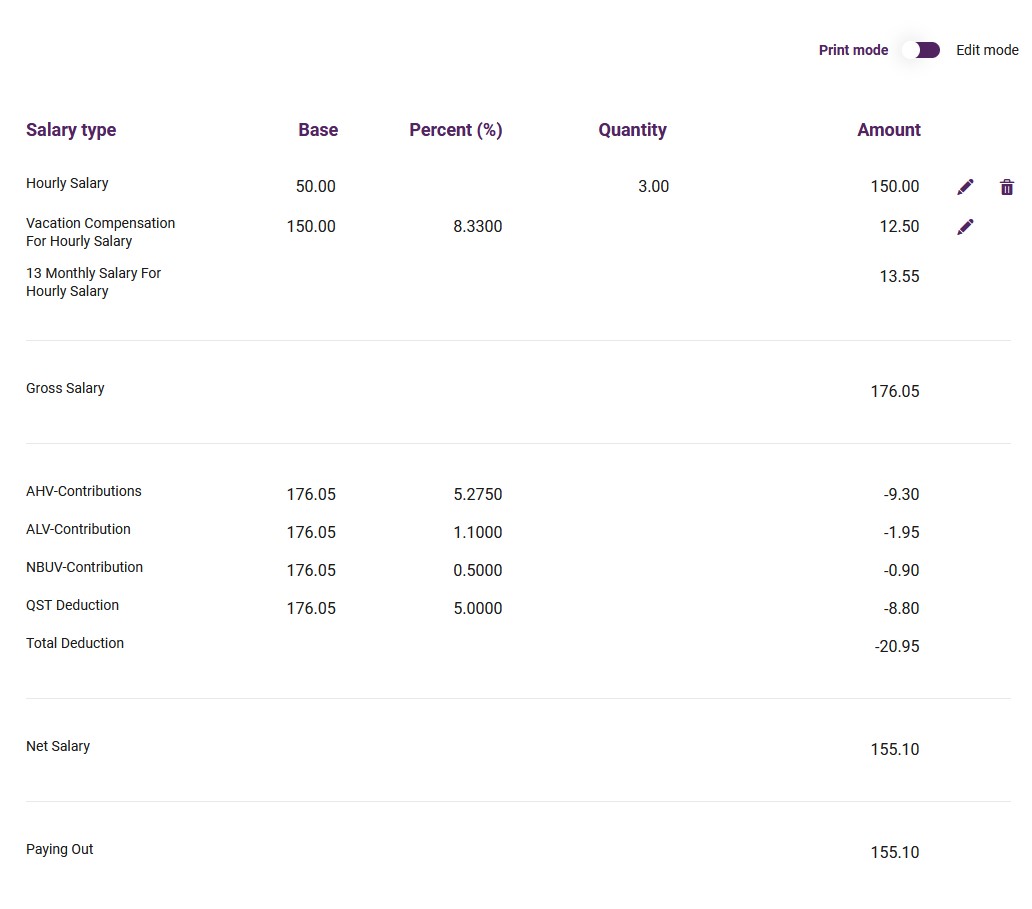Click the Gross Salary amount 176.05

[x=894, y=391]
